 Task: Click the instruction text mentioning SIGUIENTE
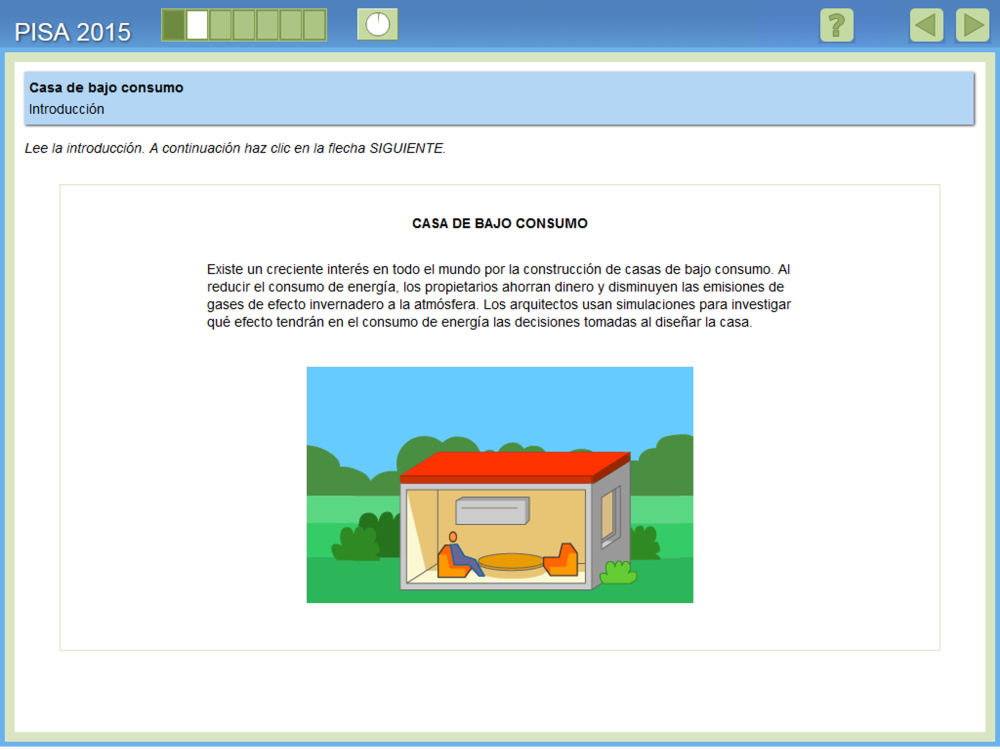pyautogui.click(x=235, y=148)
